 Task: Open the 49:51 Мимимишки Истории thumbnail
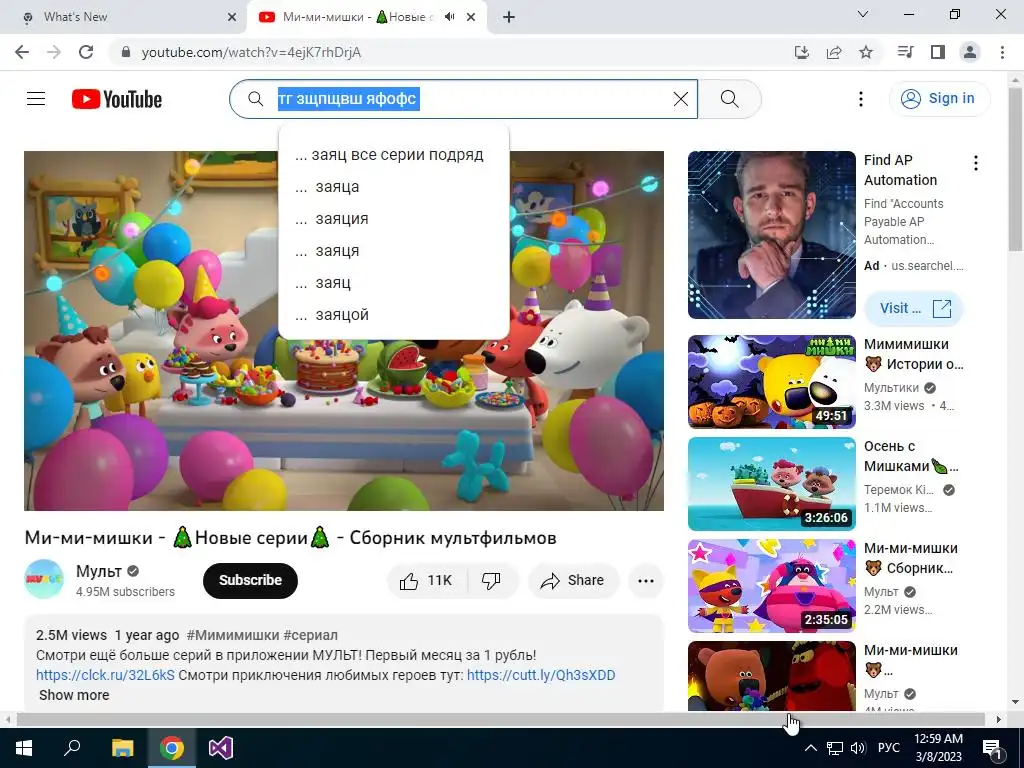(771, 381)
